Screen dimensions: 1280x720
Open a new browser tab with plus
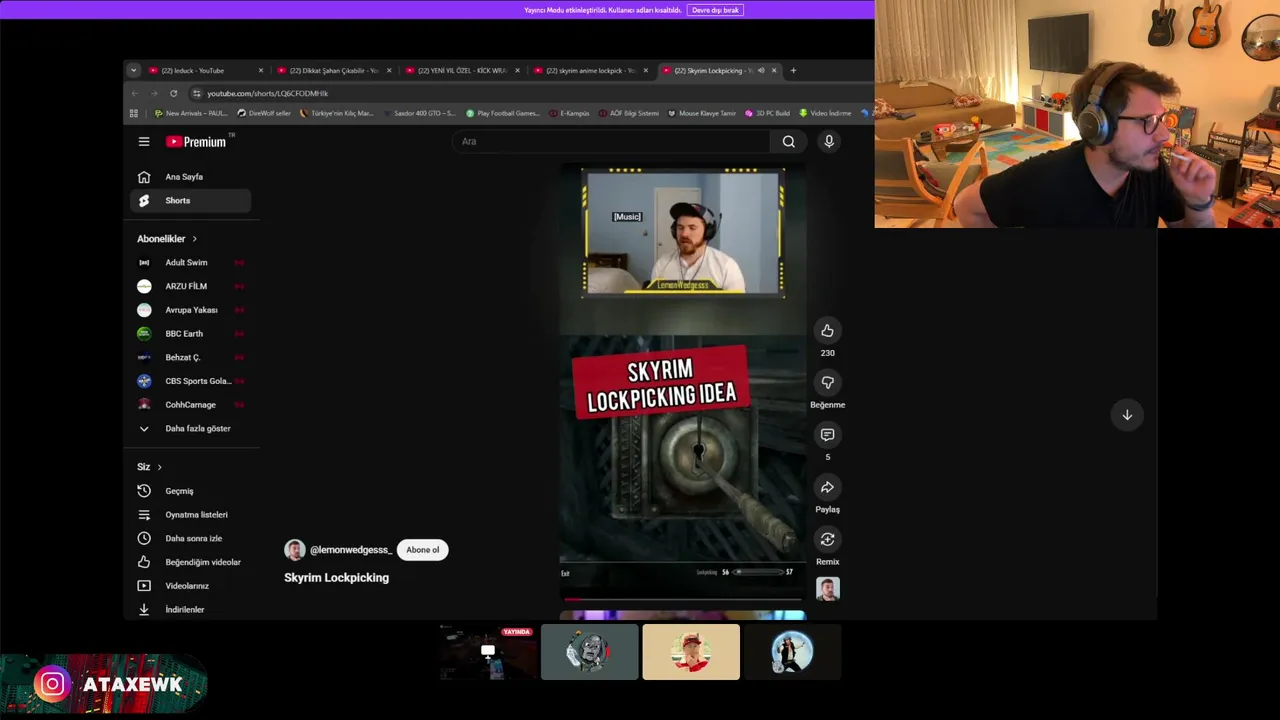tap(793, 70)
